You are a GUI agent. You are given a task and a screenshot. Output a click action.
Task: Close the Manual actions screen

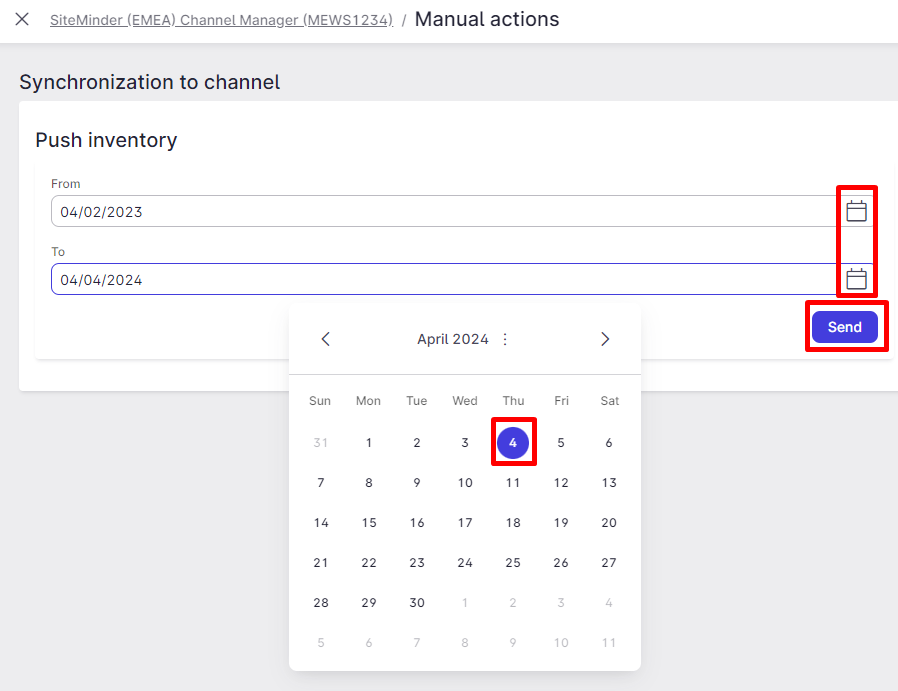click(22, 19)
